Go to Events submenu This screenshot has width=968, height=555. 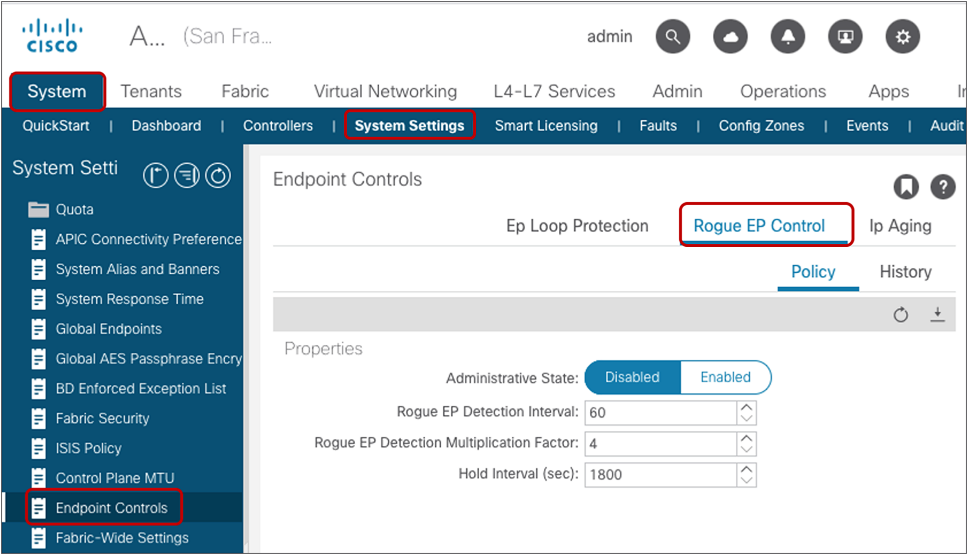click(867, 126)
